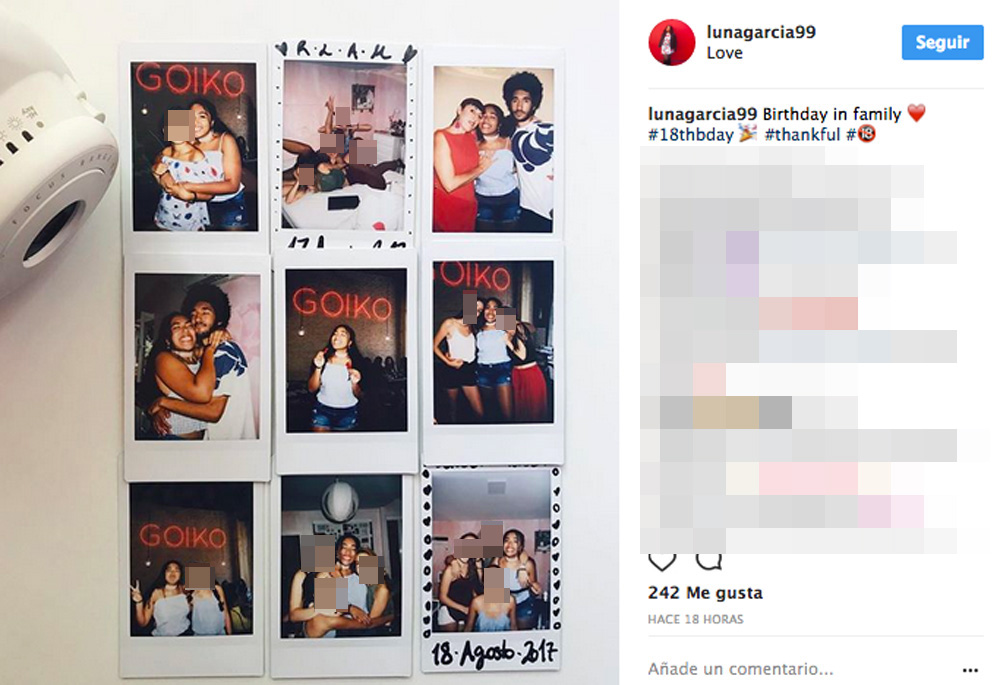Screen dimensions: 1000x685
Task: Open comments with speech bubble icon
Action: 709,561
